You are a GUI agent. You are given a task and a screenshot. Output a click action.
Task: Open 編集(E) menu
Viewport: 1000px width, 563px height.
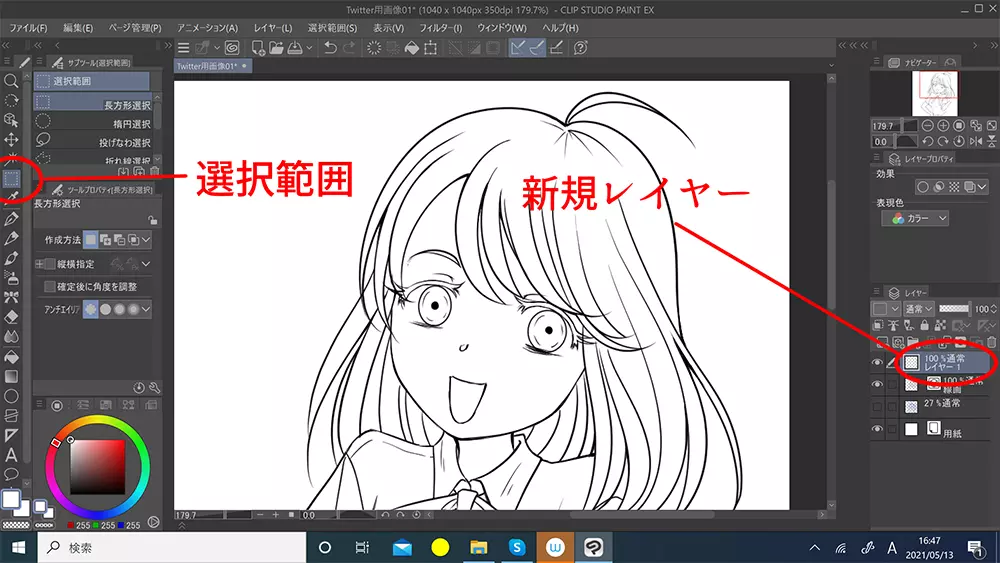click(78, 28)
